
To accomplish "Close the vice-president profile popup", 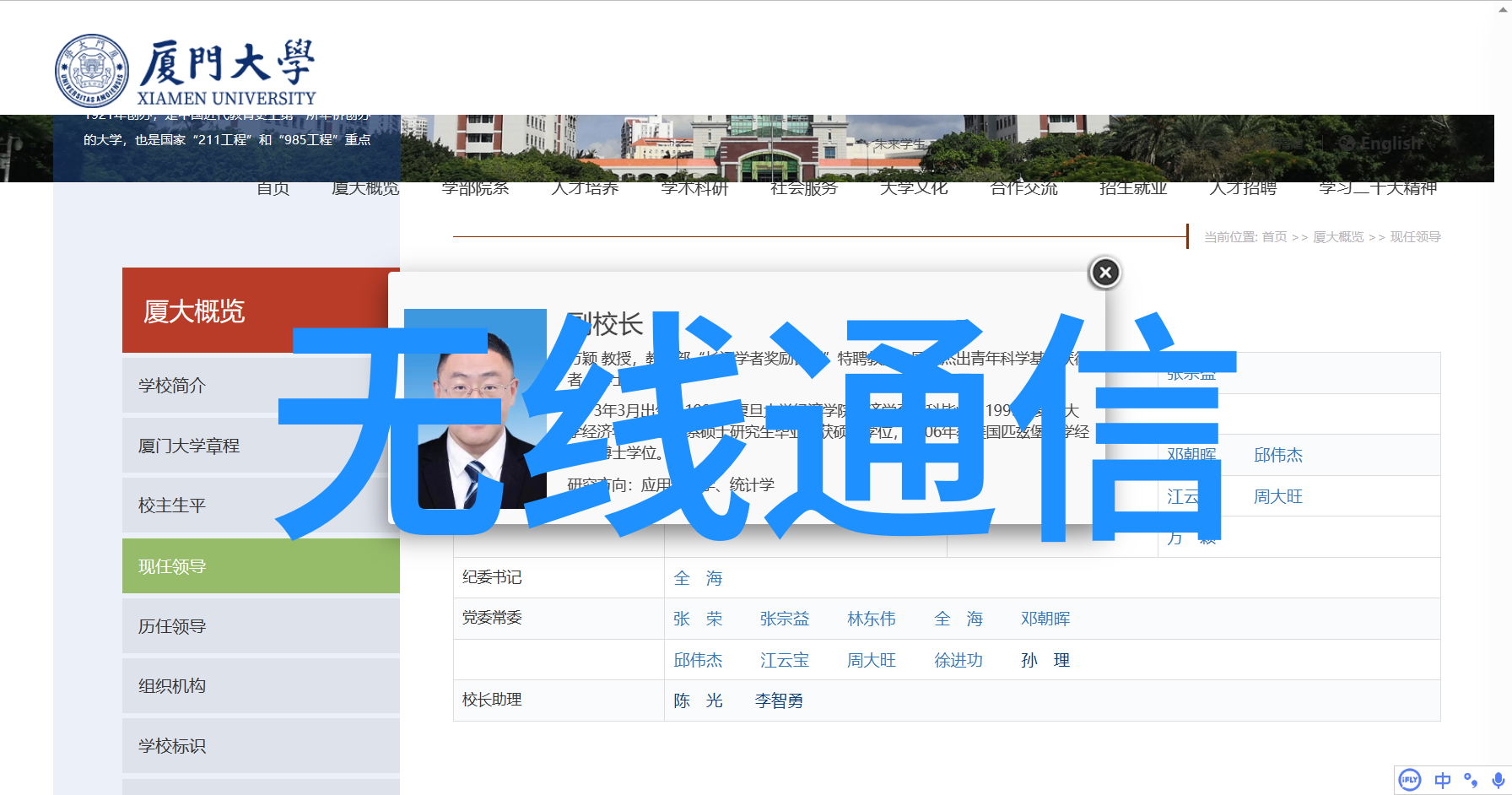I will point(1105,273).
